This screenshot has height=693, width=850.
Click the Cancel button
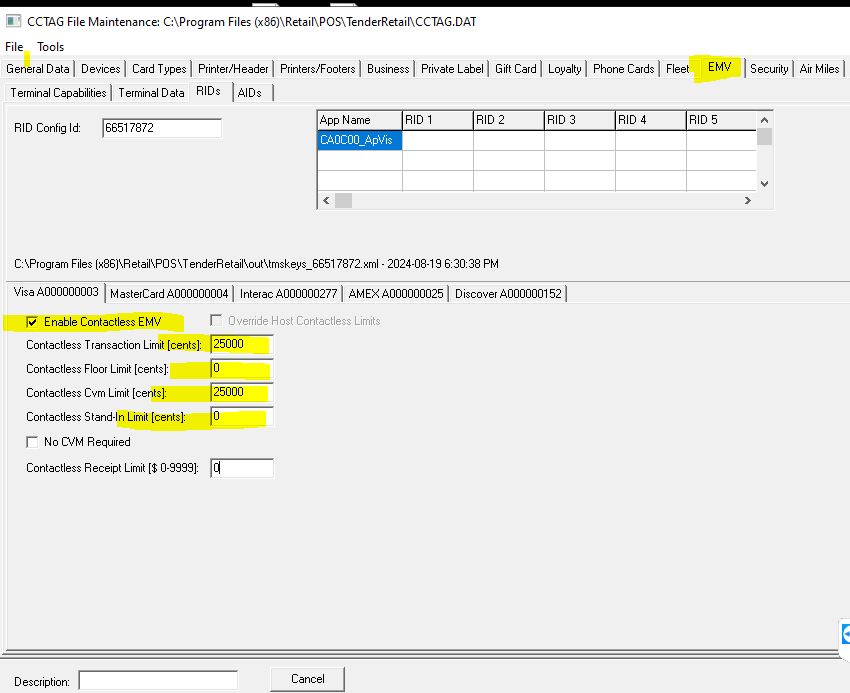[307, 679]
